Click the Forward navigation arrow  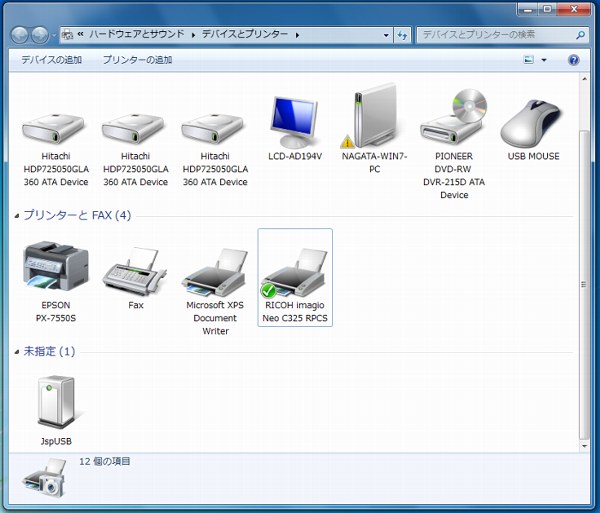tap(40, 35)
